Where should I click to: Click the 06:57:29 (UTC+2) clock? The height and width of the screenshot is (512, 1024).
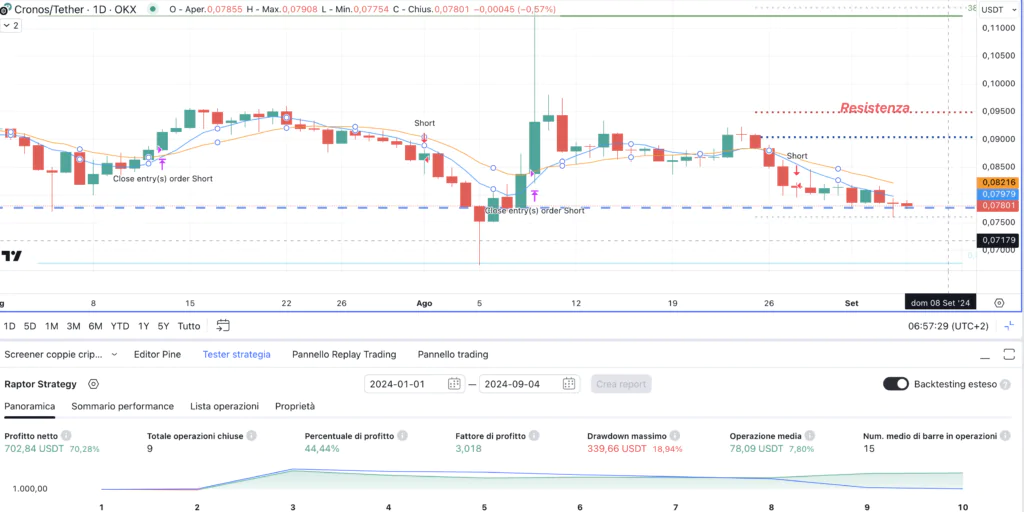tap(948, 326)
